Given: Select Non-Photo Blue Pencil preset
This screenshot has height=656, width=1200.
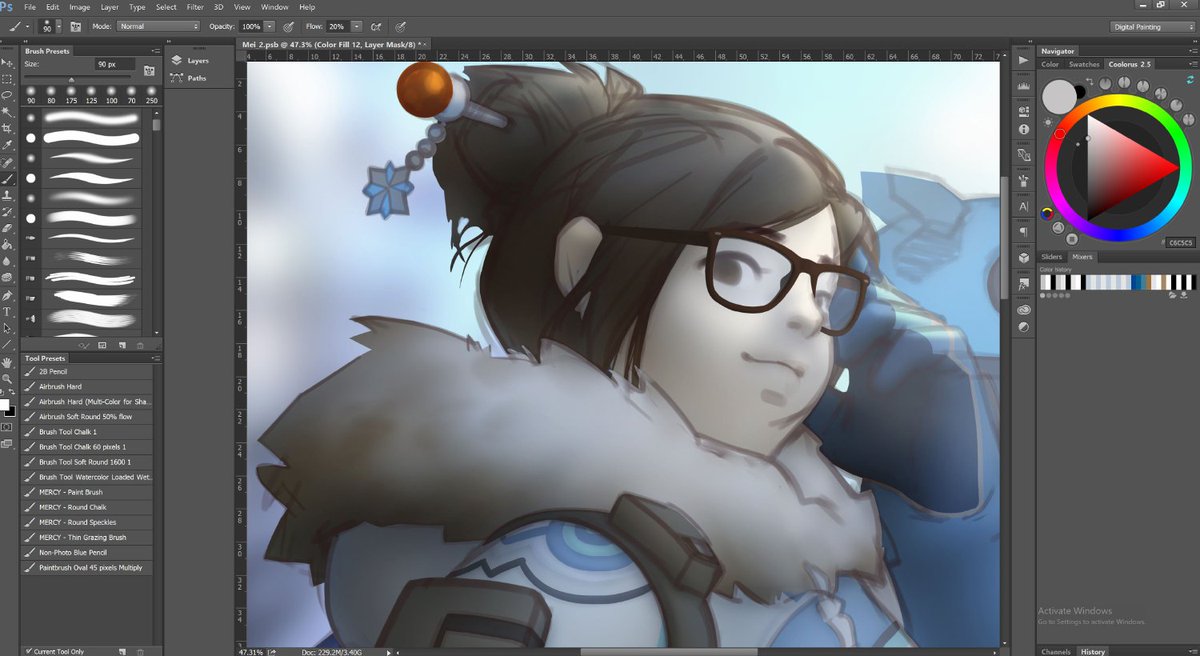Looking at the screenshot, I should tap(88, 552).
